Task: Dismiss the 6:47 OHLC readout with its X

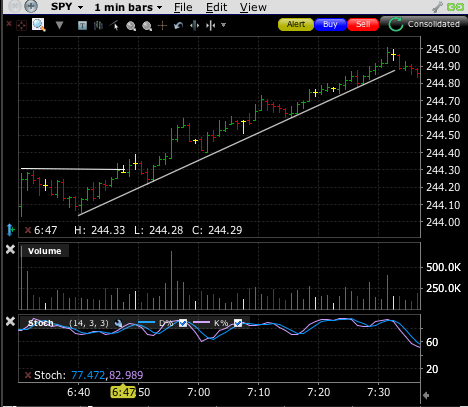Action: (x=28, y=230)
